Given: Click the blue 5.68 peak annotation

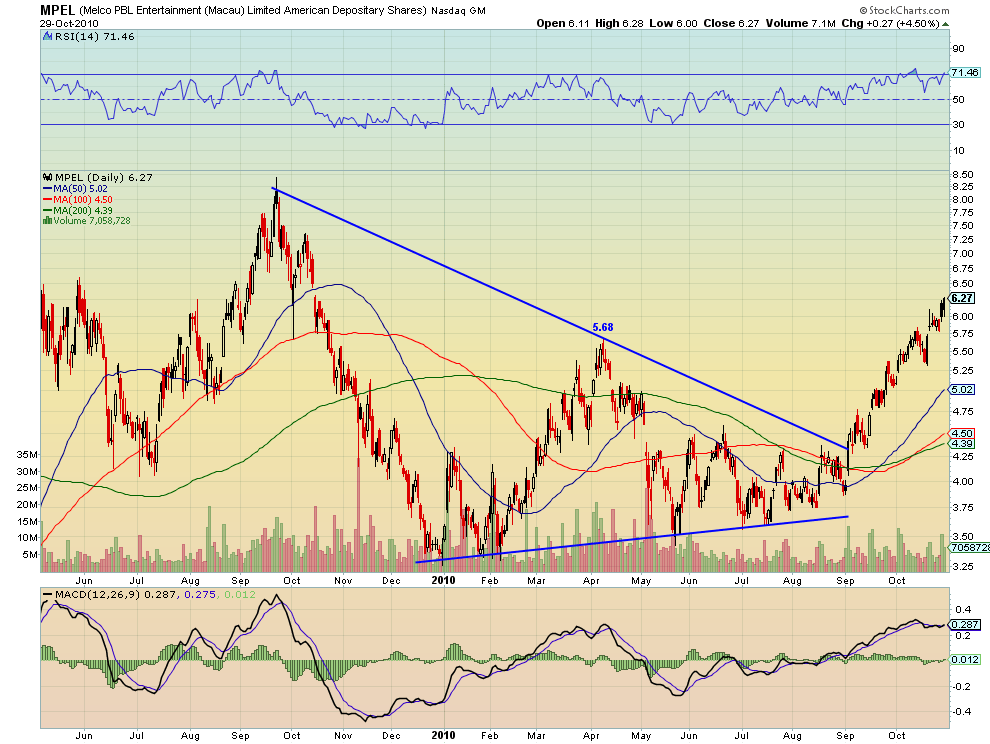Looking at the screenshot, I should coord(603,327).
